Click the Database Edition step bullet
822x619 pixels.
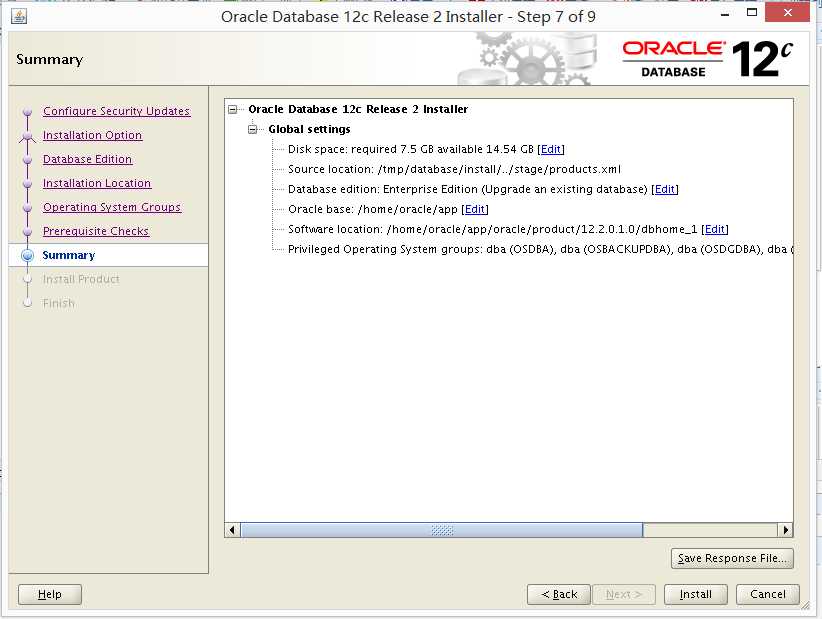coord(27,160)
